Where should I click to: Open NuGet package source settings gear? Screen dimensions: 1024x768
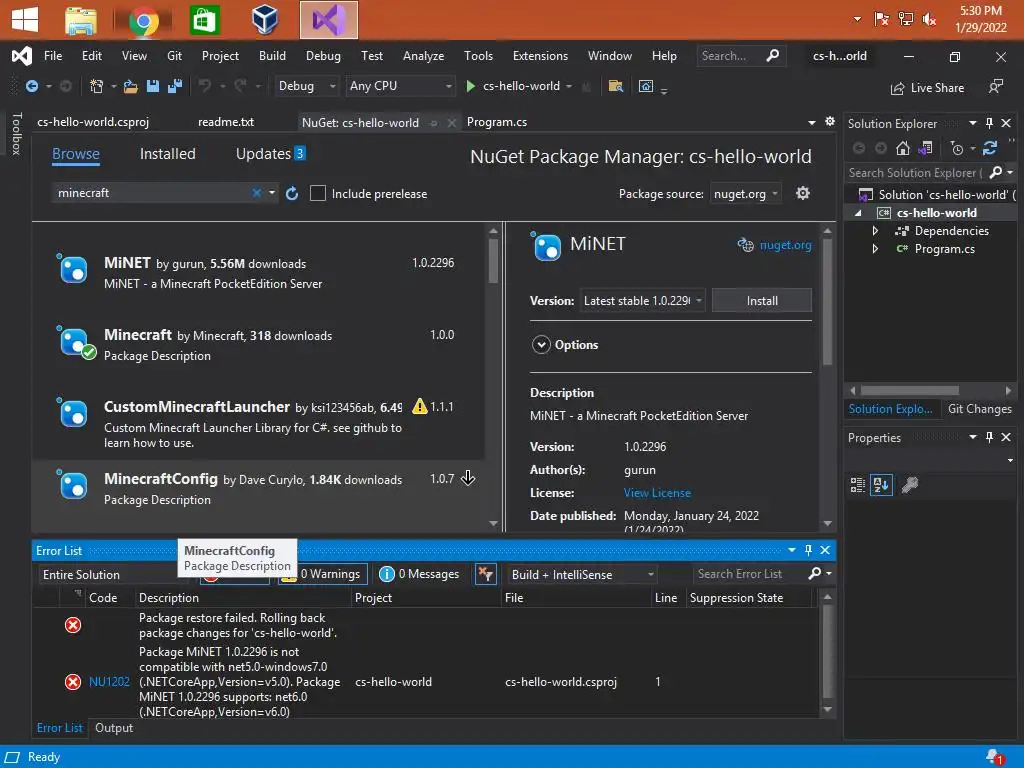click(803, 193)
